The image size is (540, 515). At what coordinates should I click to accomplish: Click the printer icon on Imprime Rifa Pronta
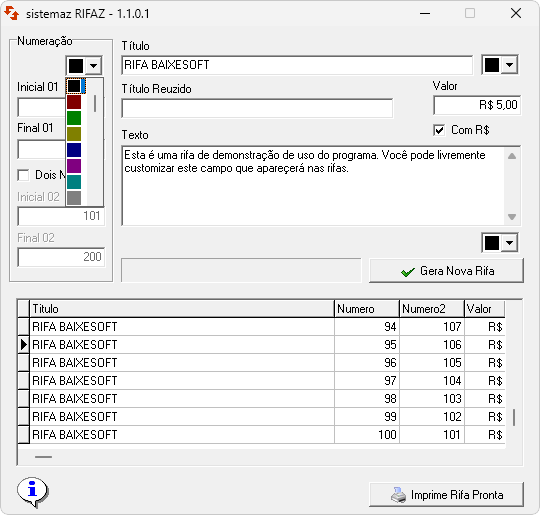click(398, 495)
